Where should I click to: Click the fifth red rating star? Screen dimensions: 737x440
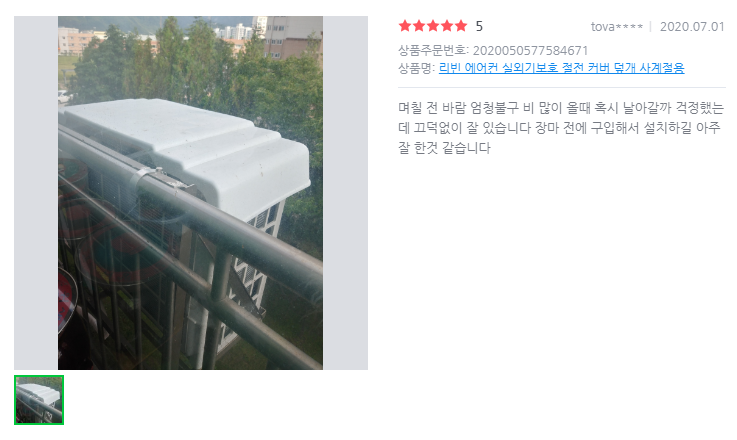click(x=461, y=26)
